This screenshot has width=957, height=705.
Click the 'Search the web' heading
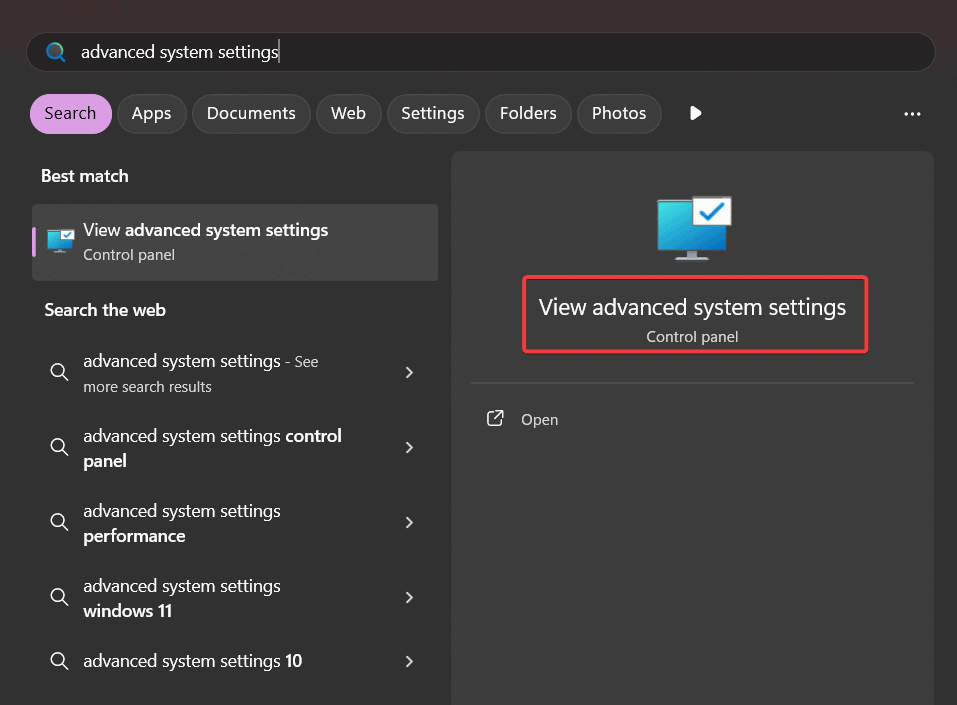pos(105,310)
